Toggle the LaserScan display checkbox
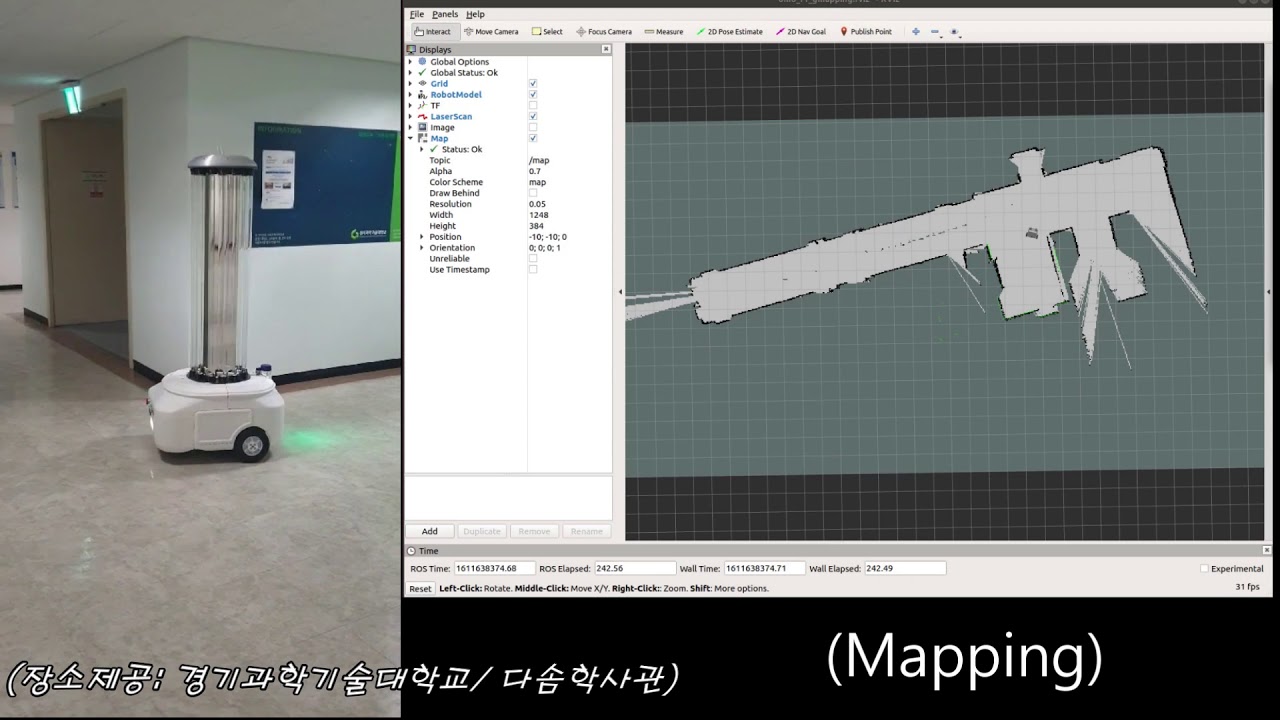 [x=533, y=116]
